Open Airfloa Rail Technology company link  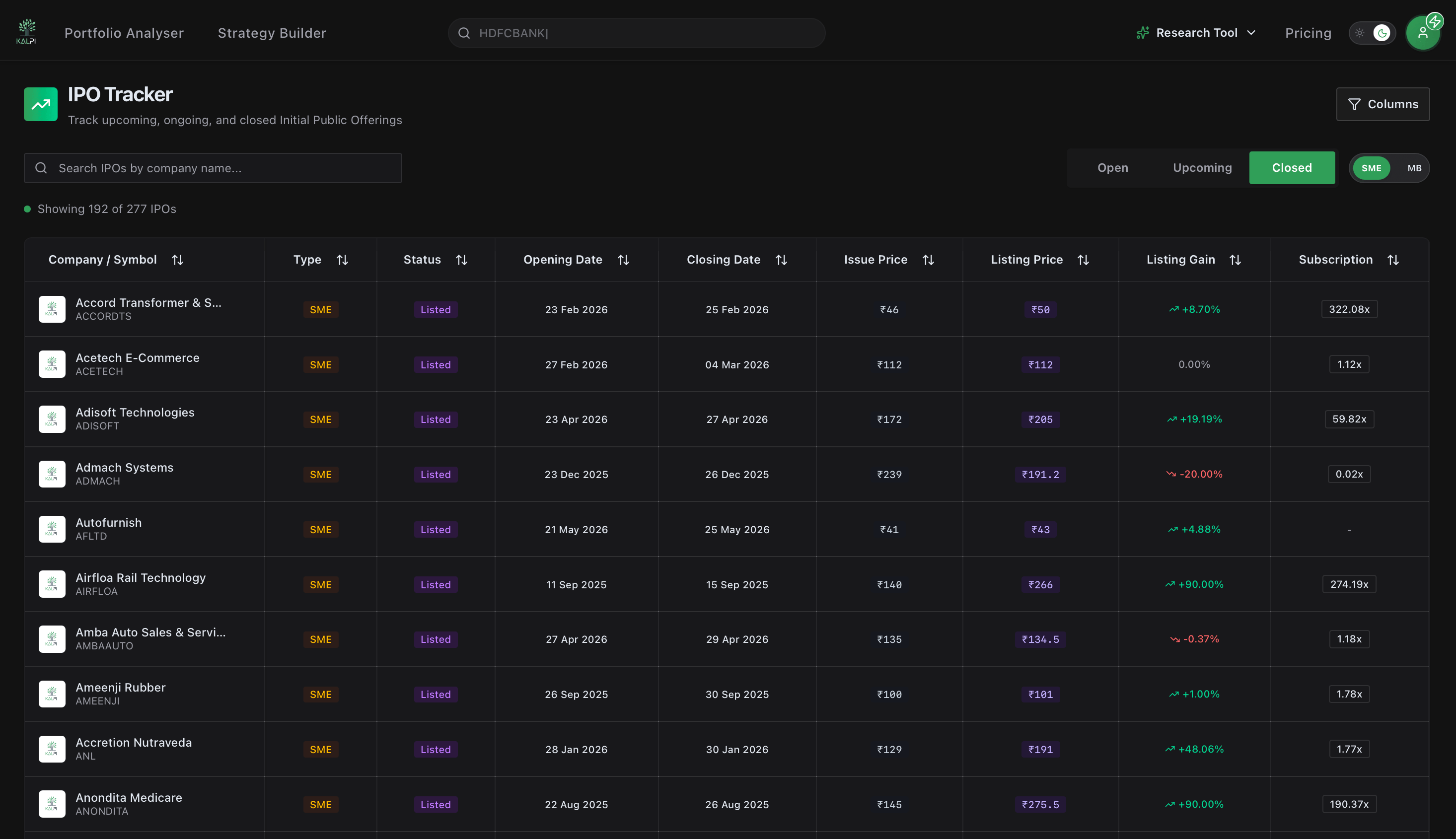click(x=140, y=578)
